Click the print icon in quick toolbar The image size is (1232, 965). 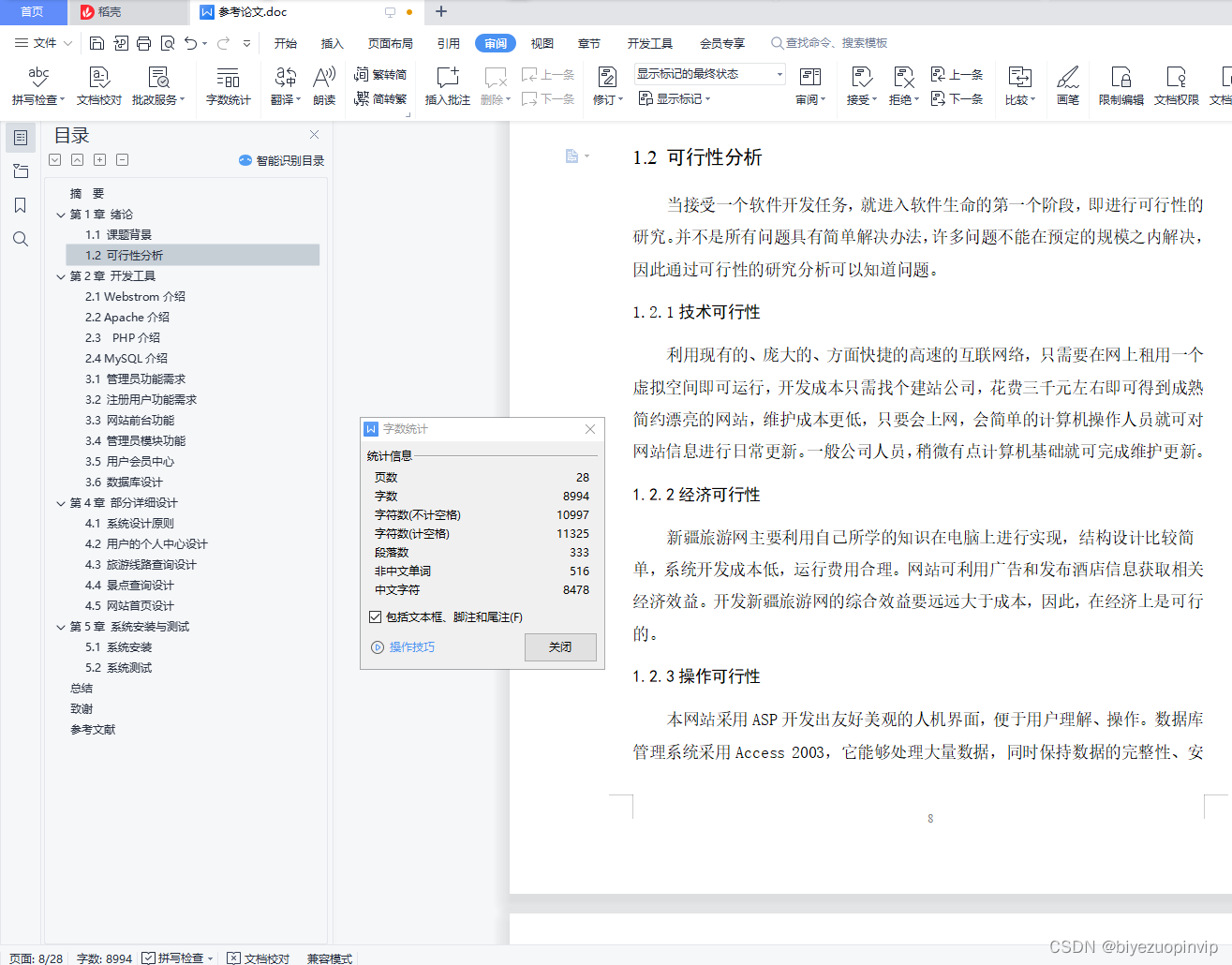point(143,43)
